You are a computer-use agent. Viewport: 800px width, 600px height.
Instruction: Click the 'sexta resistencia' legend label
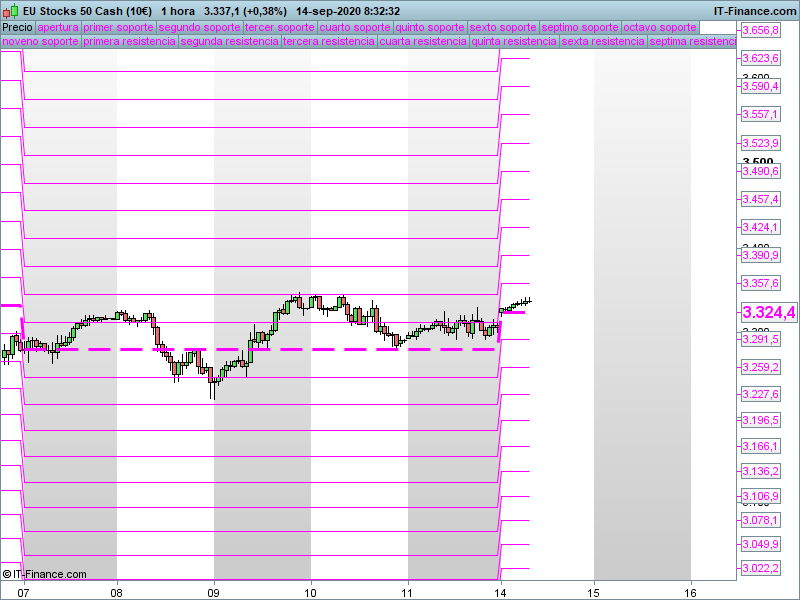coord(602,42)
